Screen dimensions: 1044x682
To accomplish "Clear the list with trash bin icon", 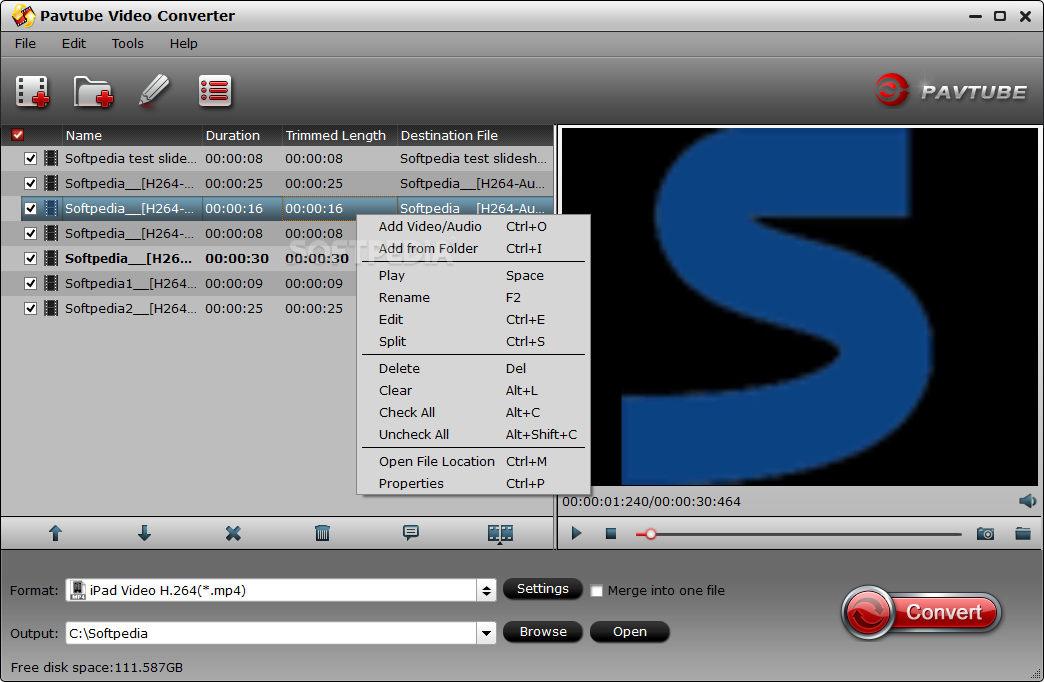I will [322, 533].
